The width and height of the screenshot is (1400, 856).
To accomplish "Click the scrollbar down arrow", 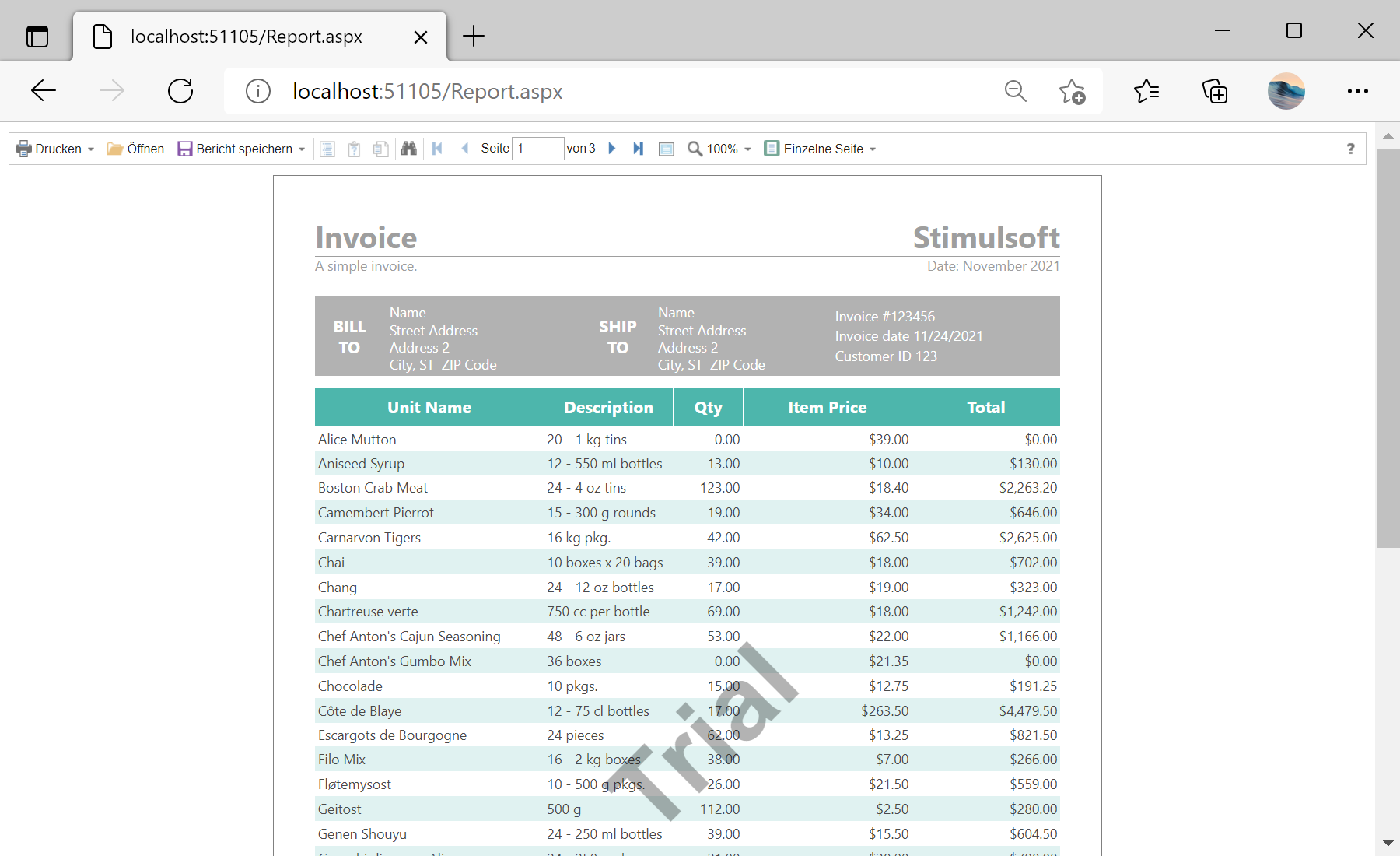I will pyautogui.click(x=1388, y=843).
